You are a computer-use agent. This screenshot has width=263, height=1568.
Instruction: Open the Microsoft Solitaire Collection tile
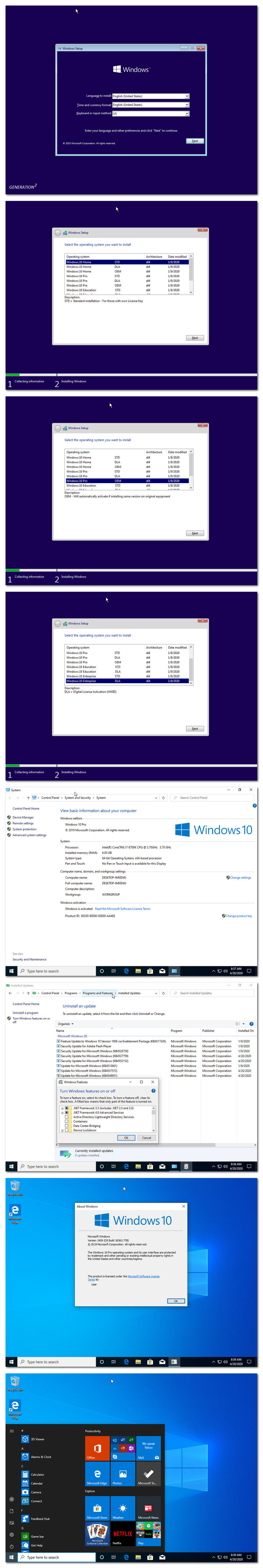pos(97,1534)
